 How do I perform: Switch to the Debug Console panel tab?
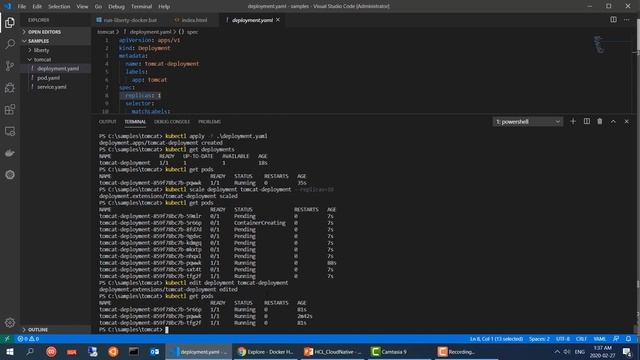[172, 122]
